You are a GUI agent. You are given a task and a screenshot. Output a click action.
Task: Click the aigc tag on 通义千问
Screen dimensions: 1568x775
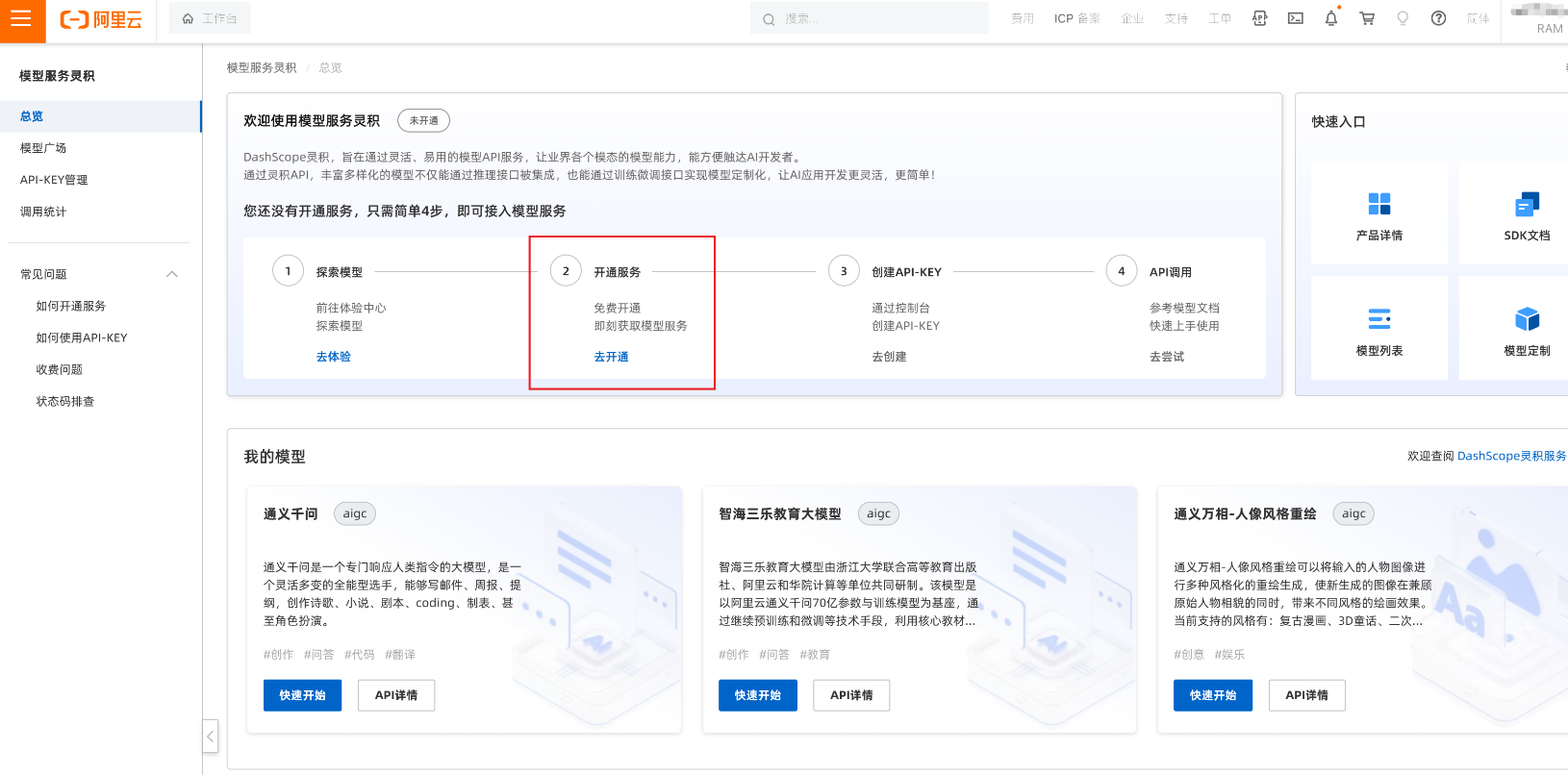coord(355,513)
